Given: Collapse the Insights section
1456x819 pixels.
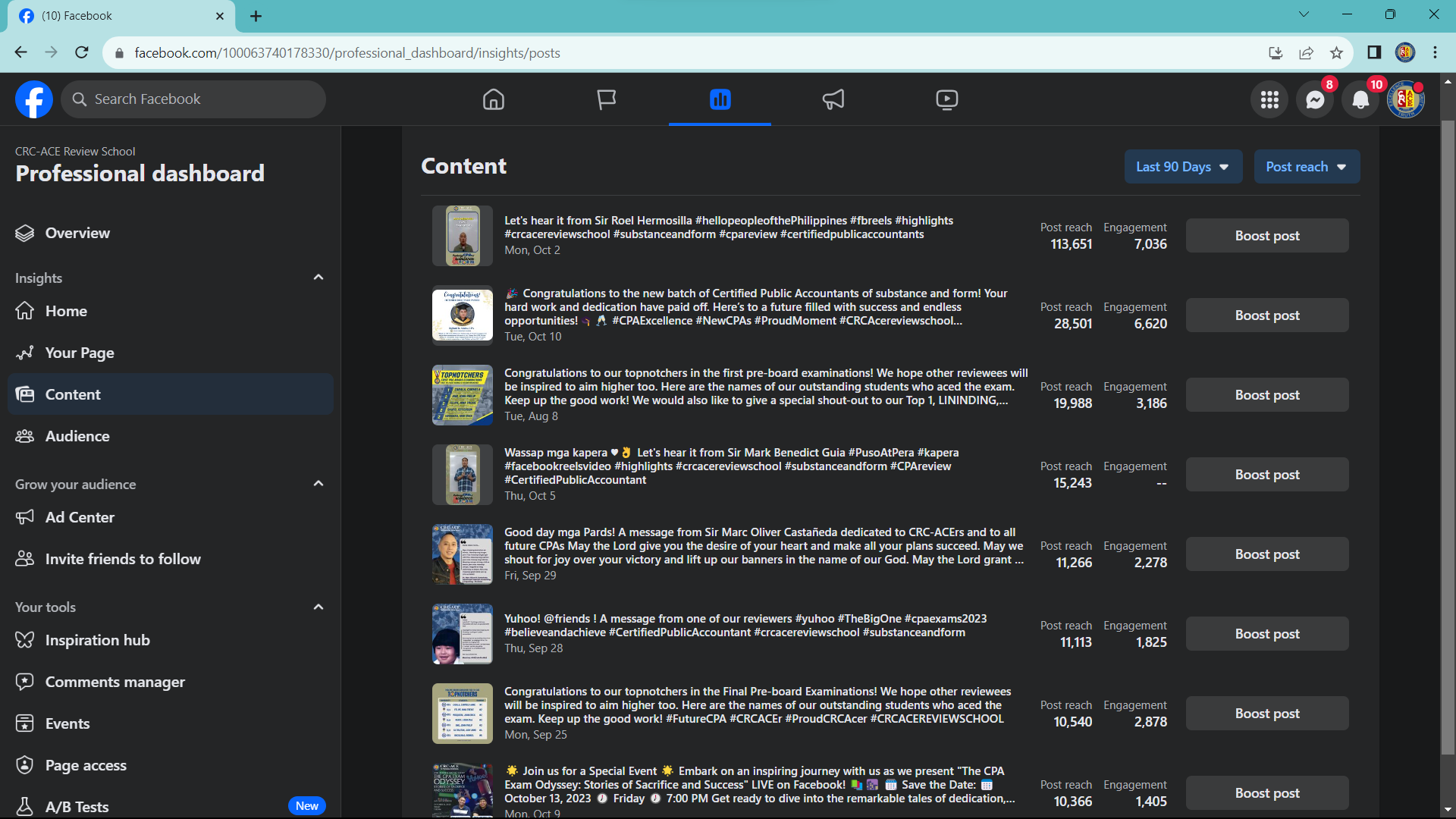Looking at the screenshot, I should click(318, 278).
